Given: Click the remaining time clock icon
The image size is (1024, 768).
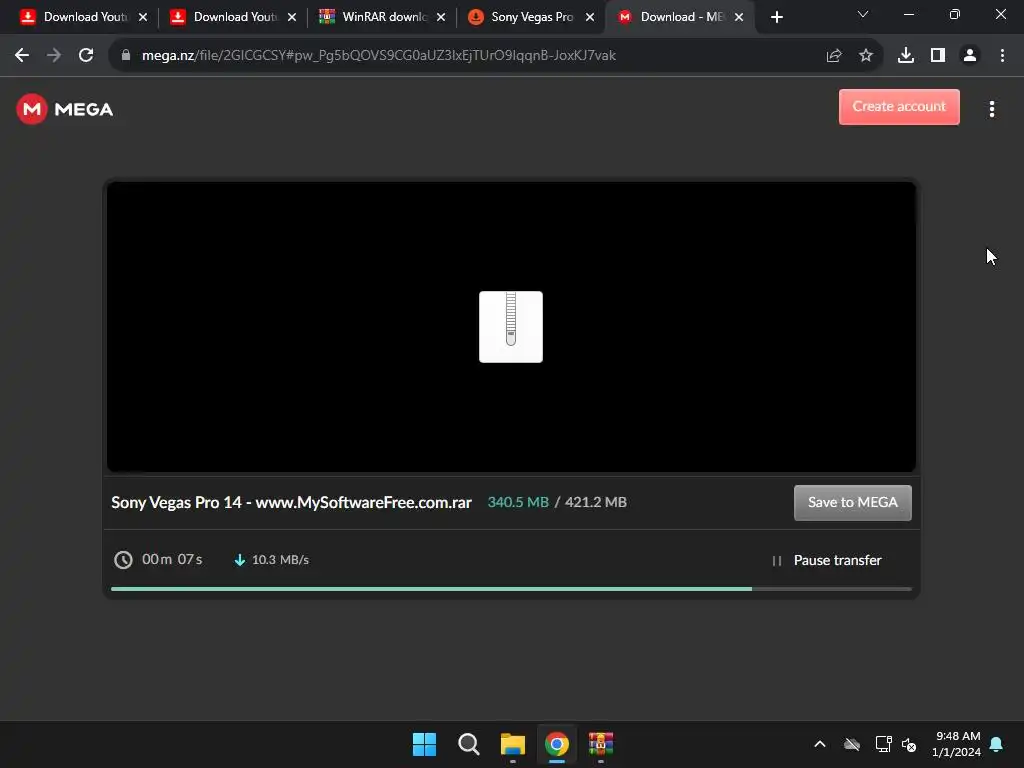Looking at the screenshot, I should pyautogui.click(x=123, y=560).
